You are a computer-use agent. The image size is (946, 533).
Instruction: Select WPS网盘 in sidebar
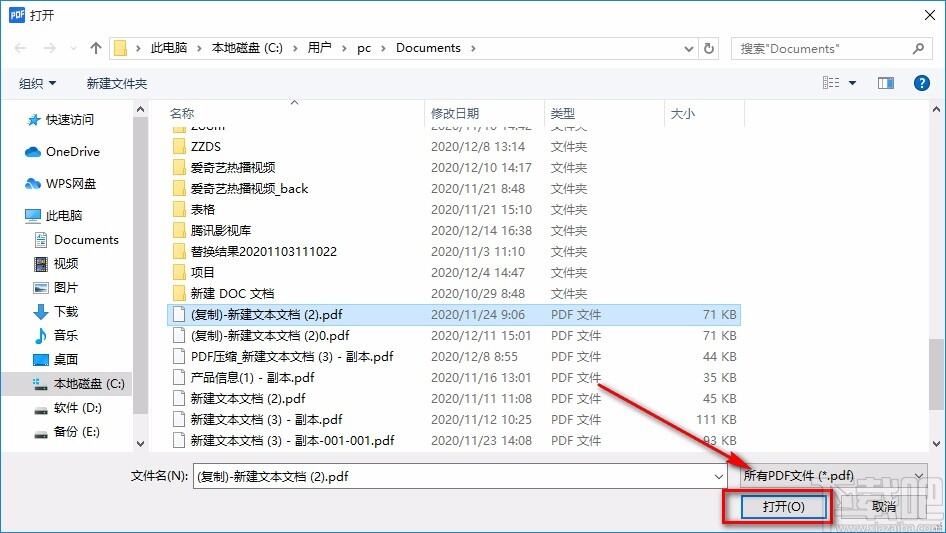[61, 184]
